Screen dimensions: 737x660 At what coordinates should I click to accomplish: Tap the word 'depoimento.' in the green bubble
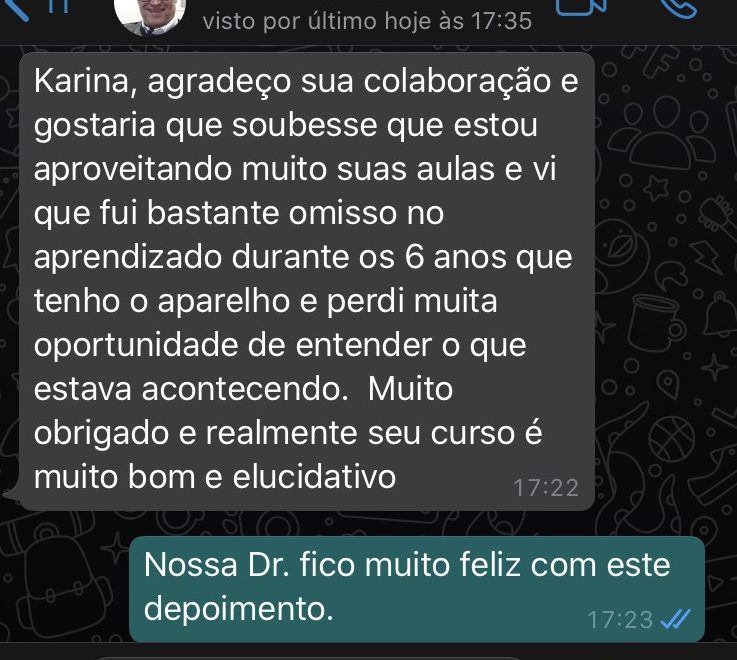coord(238,609)
